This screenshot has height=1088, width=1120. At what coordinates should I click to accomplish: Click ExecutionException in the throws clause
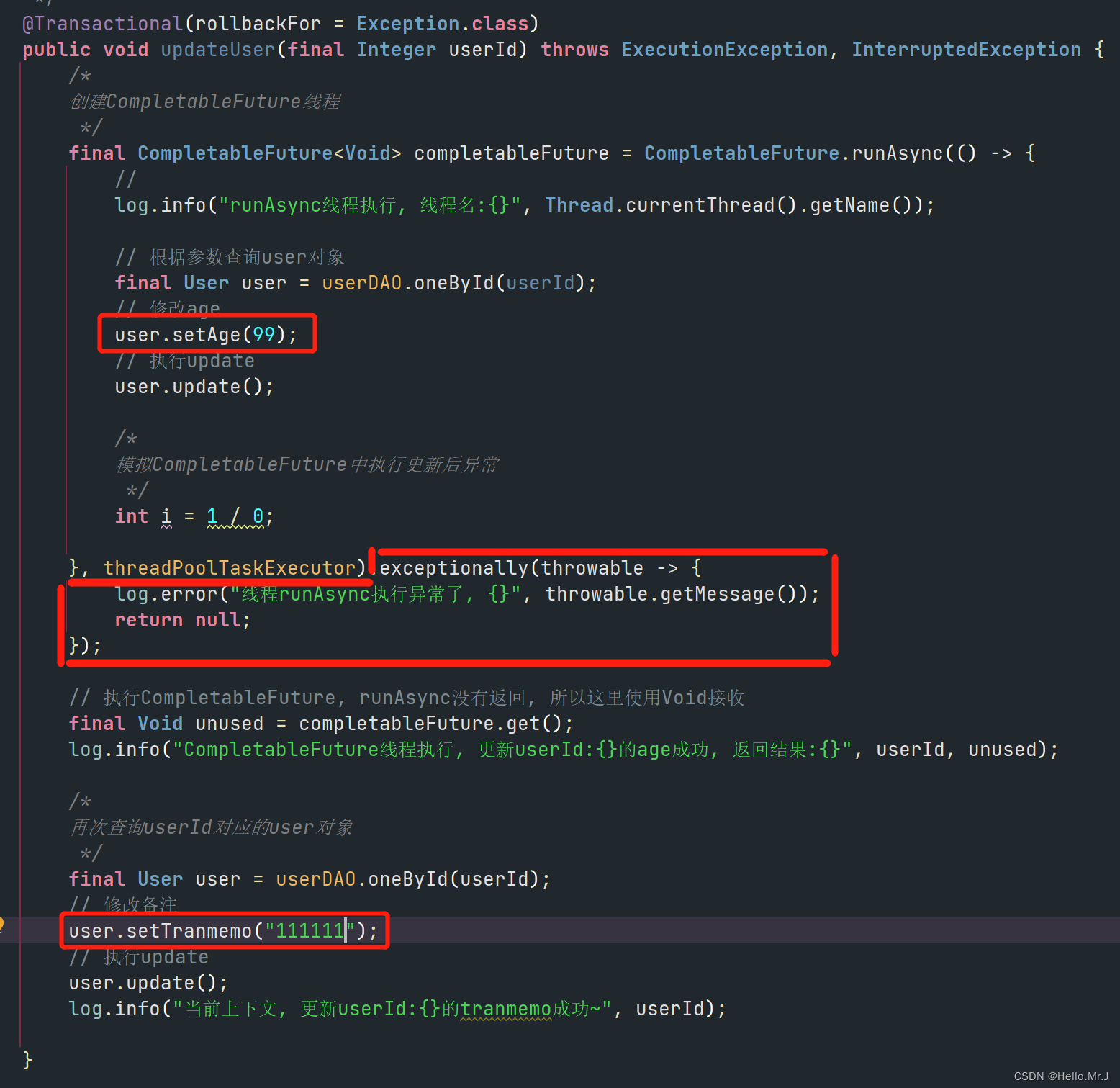(724, 50)
